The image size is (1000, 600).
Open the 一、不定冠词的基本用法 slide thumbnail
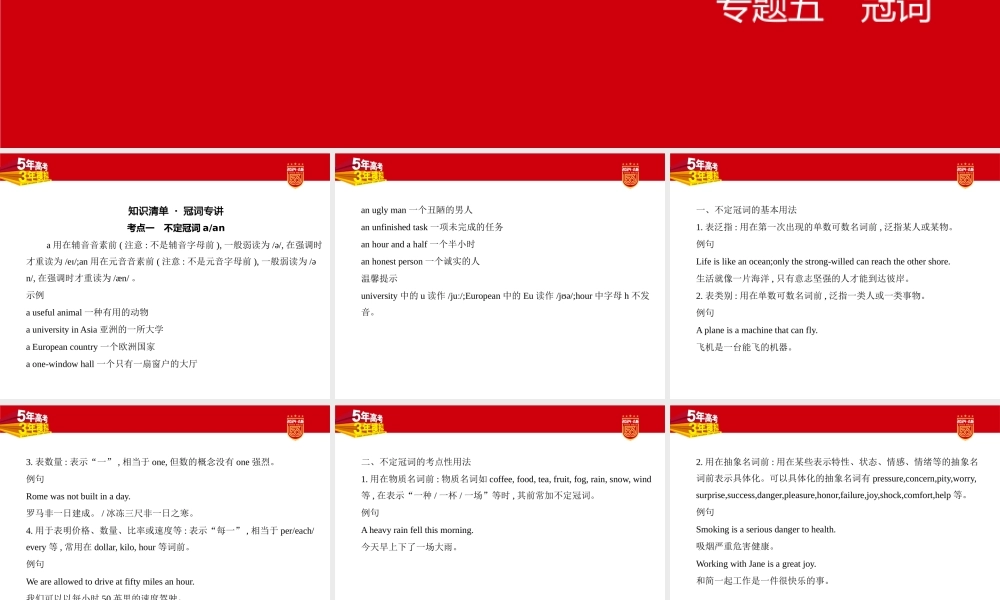pos(830,280)
